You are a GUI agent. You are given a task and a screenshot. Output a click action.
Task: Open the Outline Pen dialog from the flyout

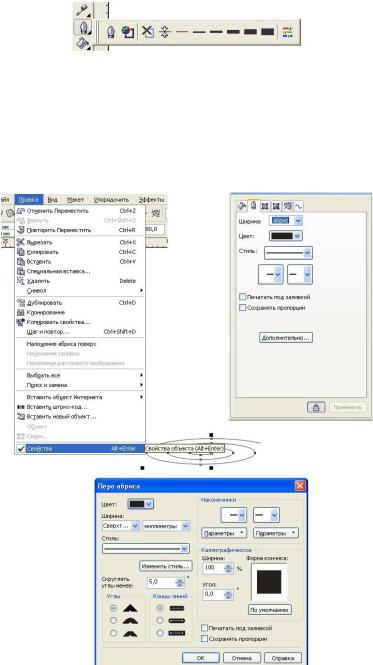110,32
